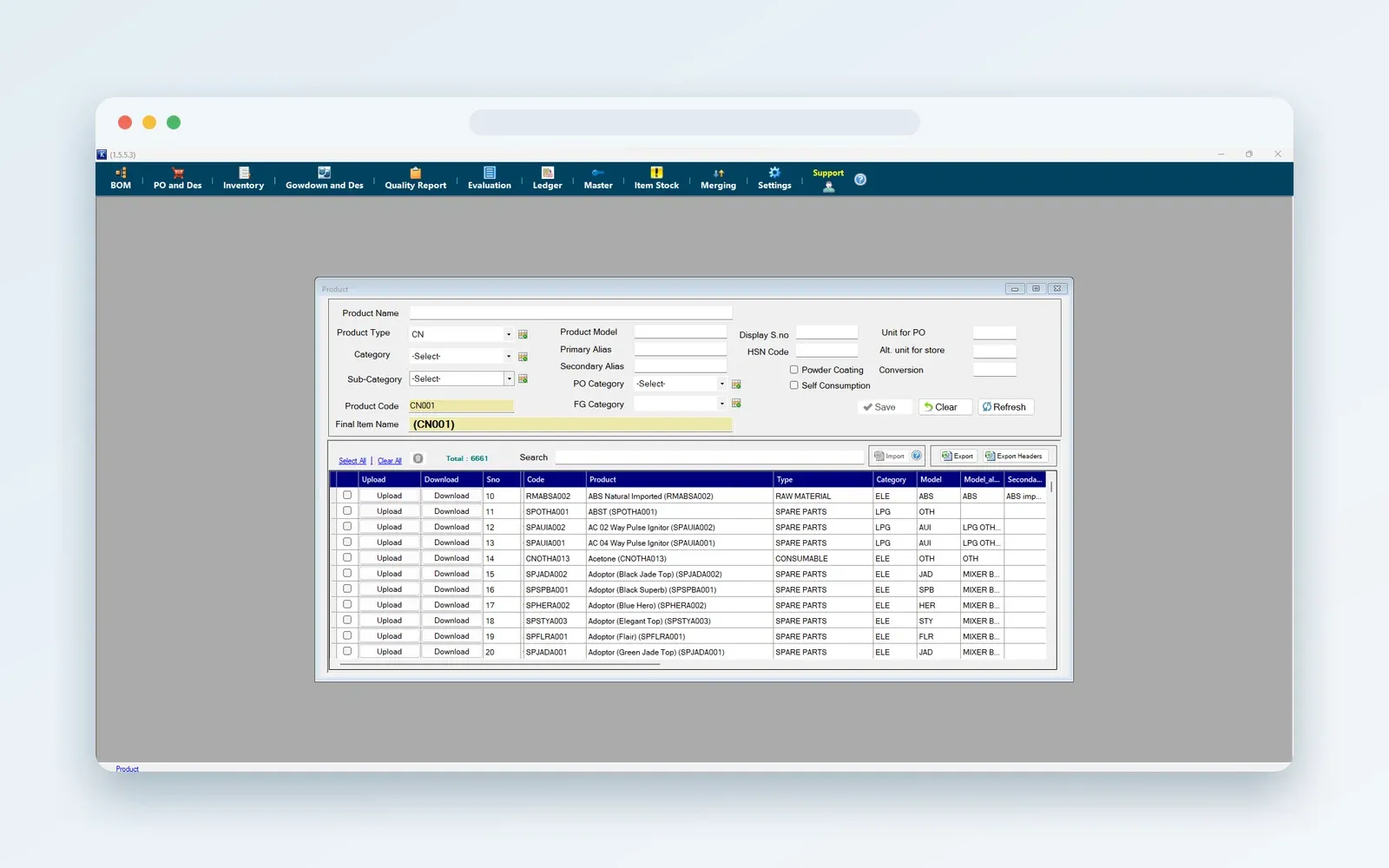Click the Support person icon
Viewport: 1389px width, 868px height.
(x=828, y=187)
